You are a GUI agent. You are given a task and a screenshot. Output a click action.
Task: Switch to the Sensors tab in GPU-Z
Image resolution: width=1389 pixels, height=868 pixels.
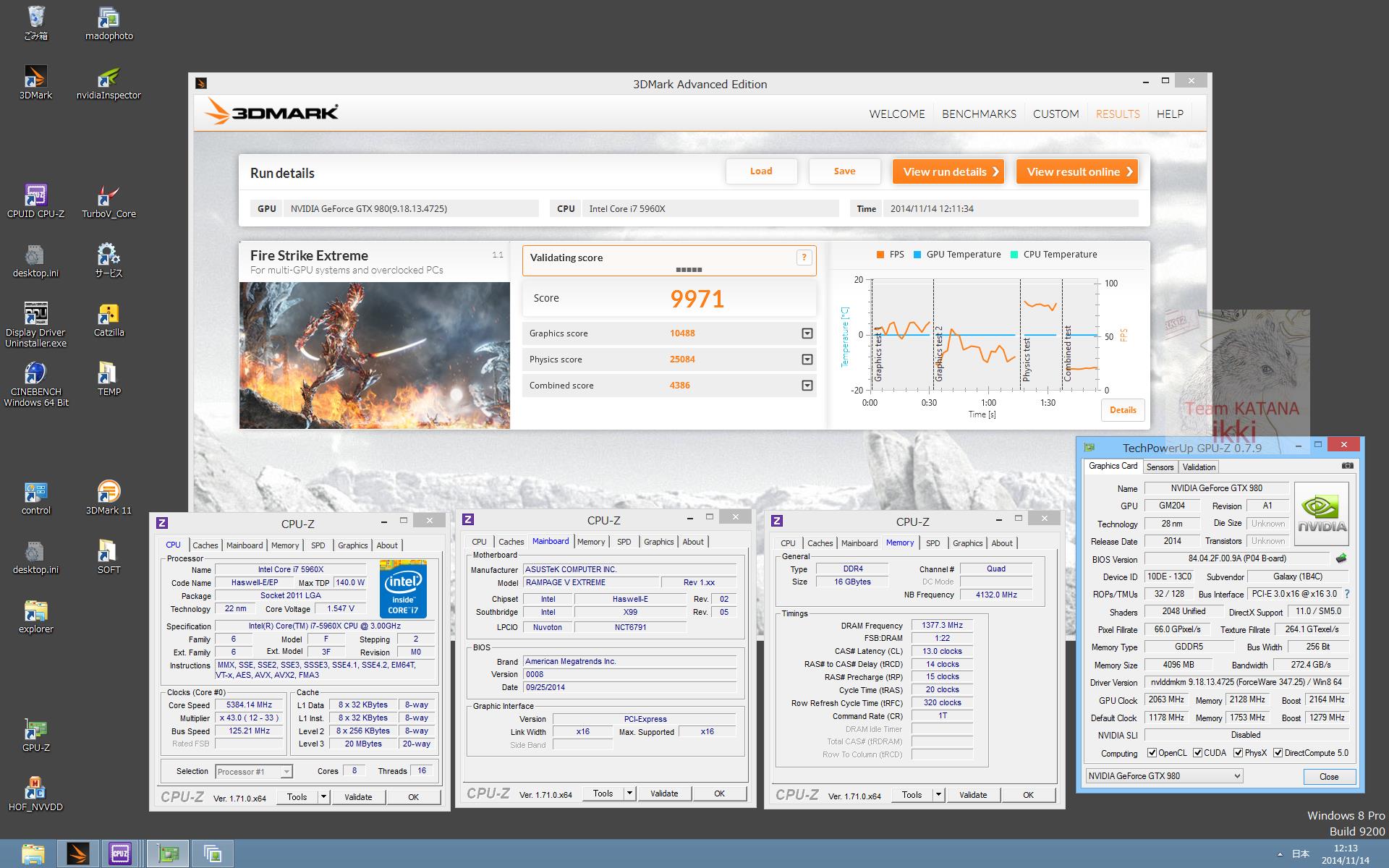(1160, 467)
